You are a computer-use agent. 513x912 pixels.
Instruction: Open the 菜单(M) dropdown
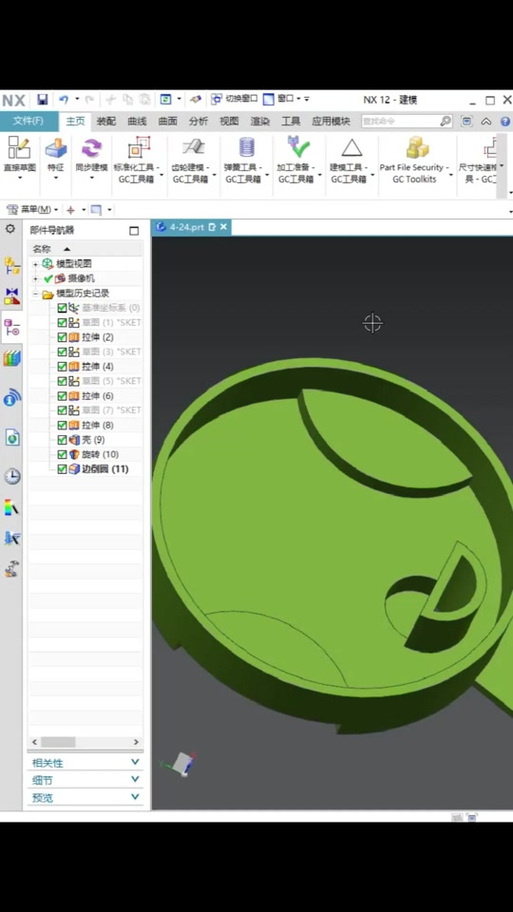coord(32,209)
